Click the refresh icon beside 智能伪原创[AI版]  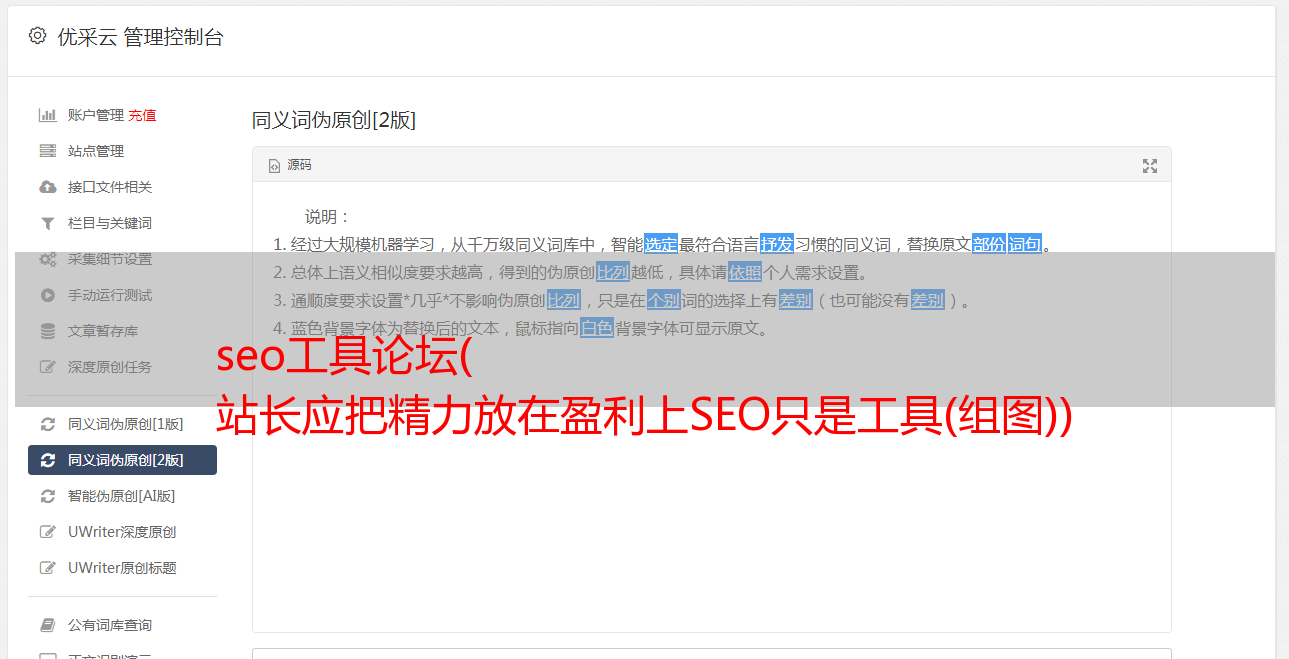(x=47, y=496)
